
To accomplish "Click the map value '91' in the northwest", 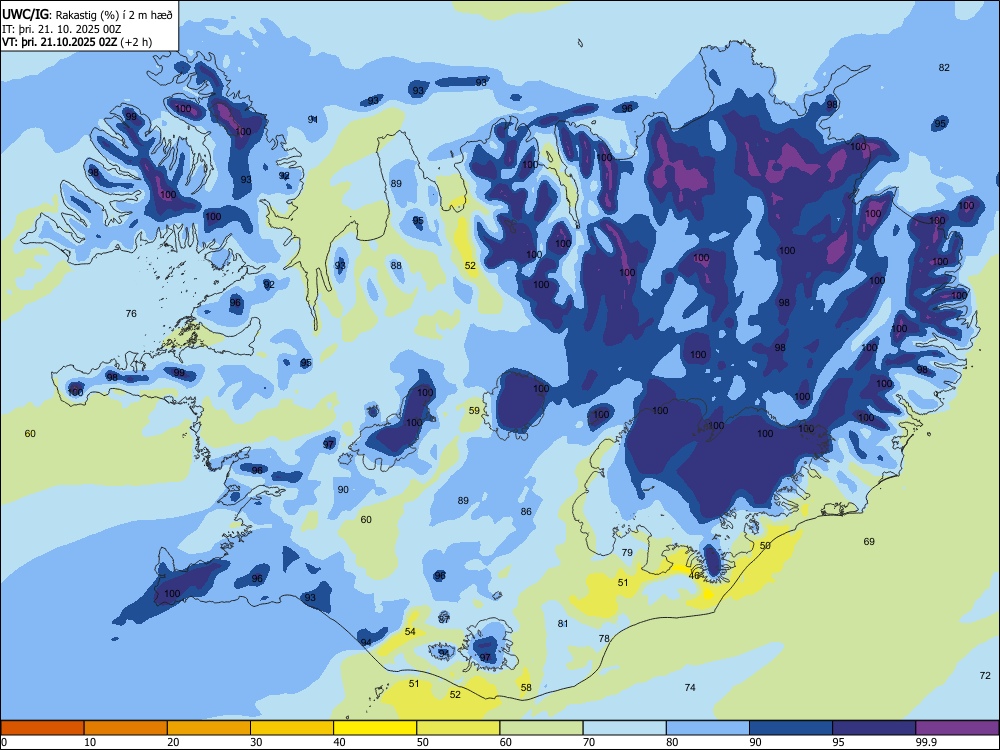I will 312,119.
